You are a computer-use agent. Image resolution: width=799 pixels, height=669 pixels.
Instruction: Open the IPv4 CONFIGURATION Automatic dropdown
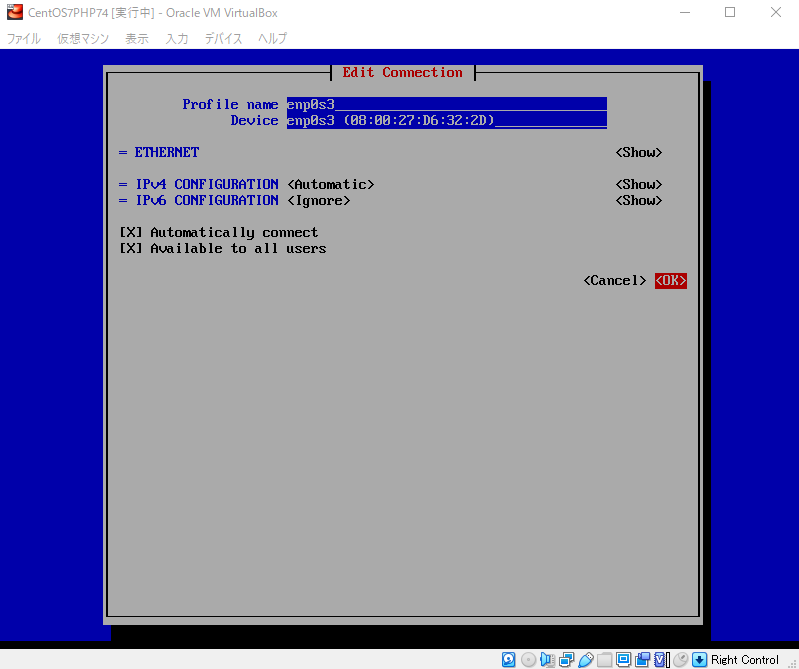[x=330, y=184]
